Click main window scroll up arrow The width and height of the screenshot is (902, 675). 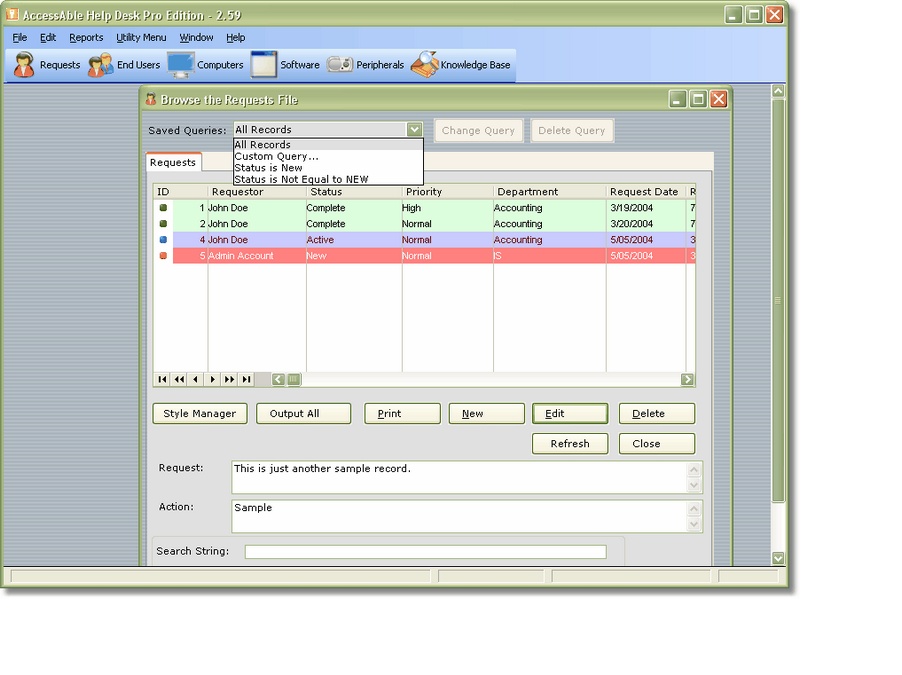click(778, 91)
